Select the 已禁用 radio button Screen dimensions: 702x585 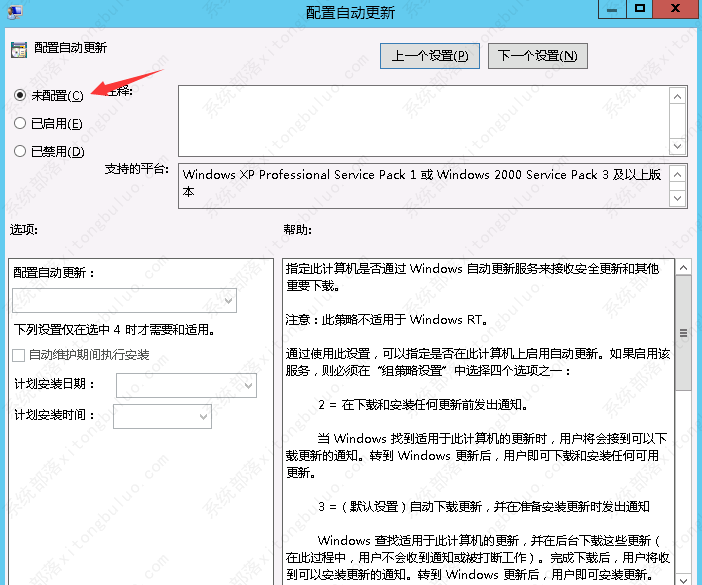pyautogui.click(x=20, y=151)
